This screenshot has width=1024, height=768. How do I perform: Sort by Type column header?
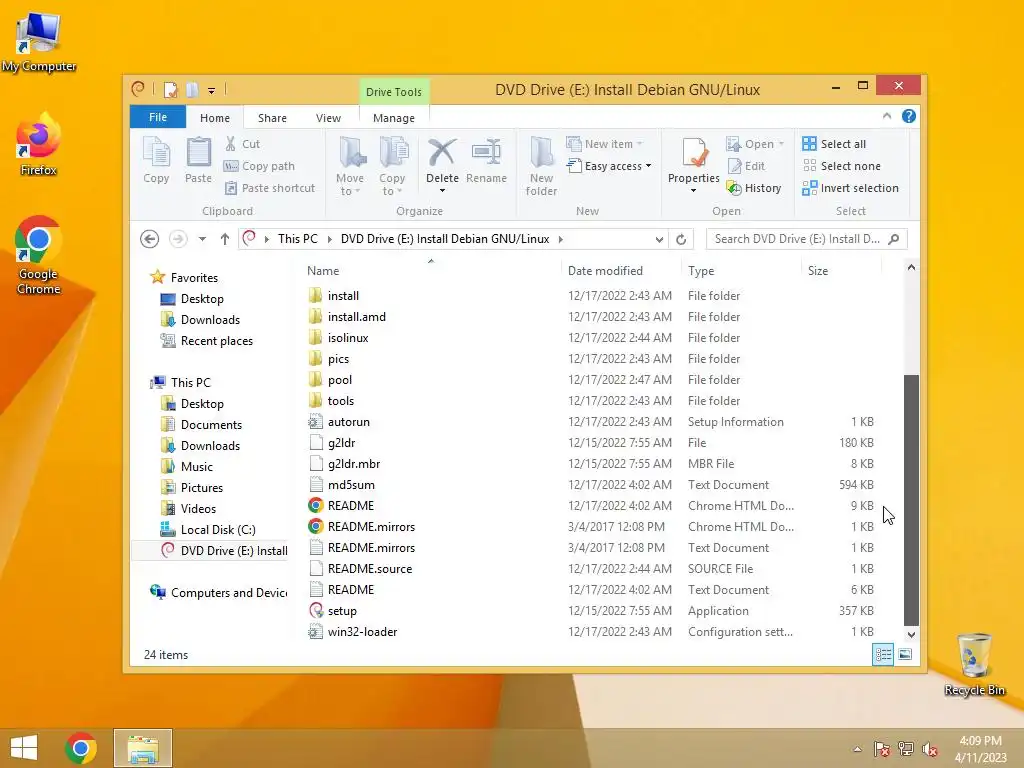pos(701,271)
